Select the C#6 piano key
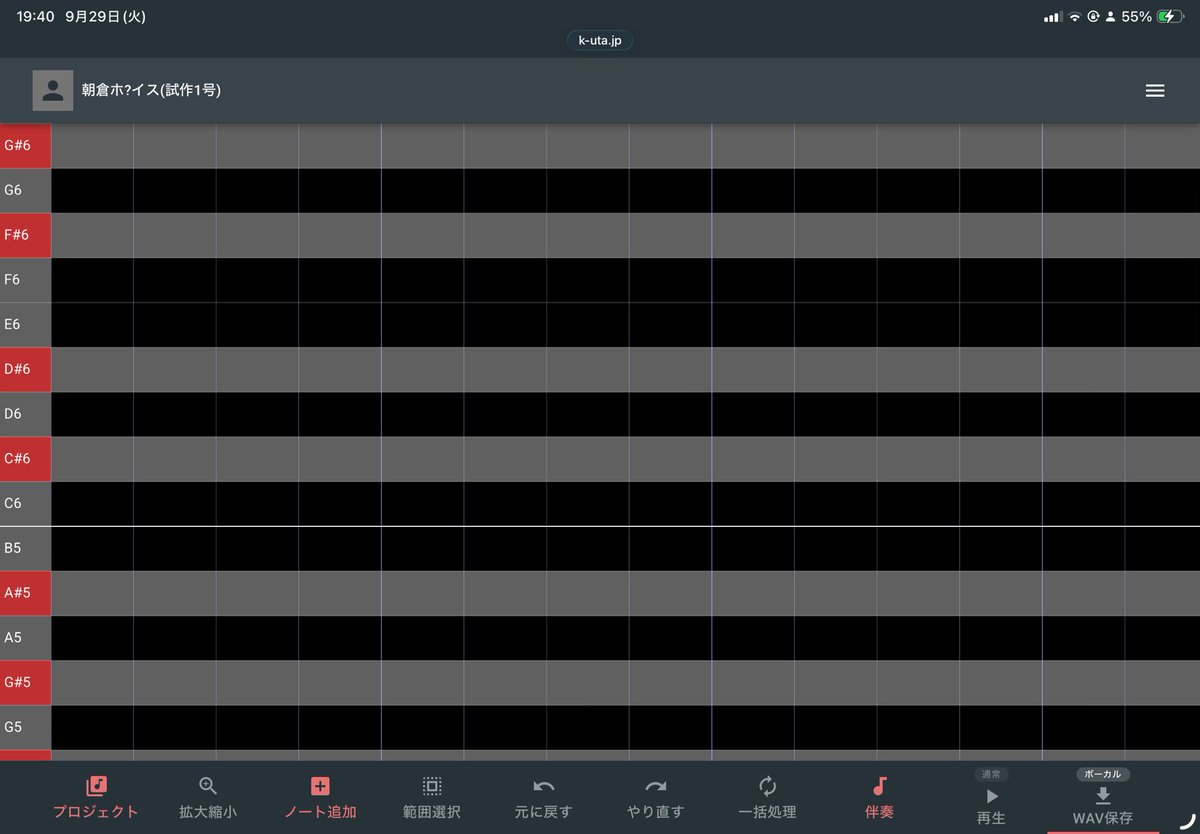 click(x=25, y=459)
